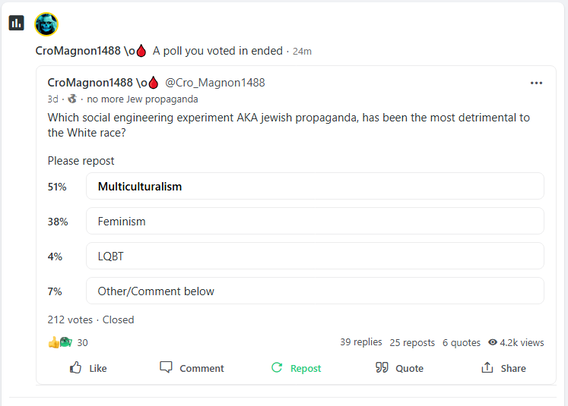Open the 39 replies link
This screenshot has width=568, height=406.
(361, 342)
